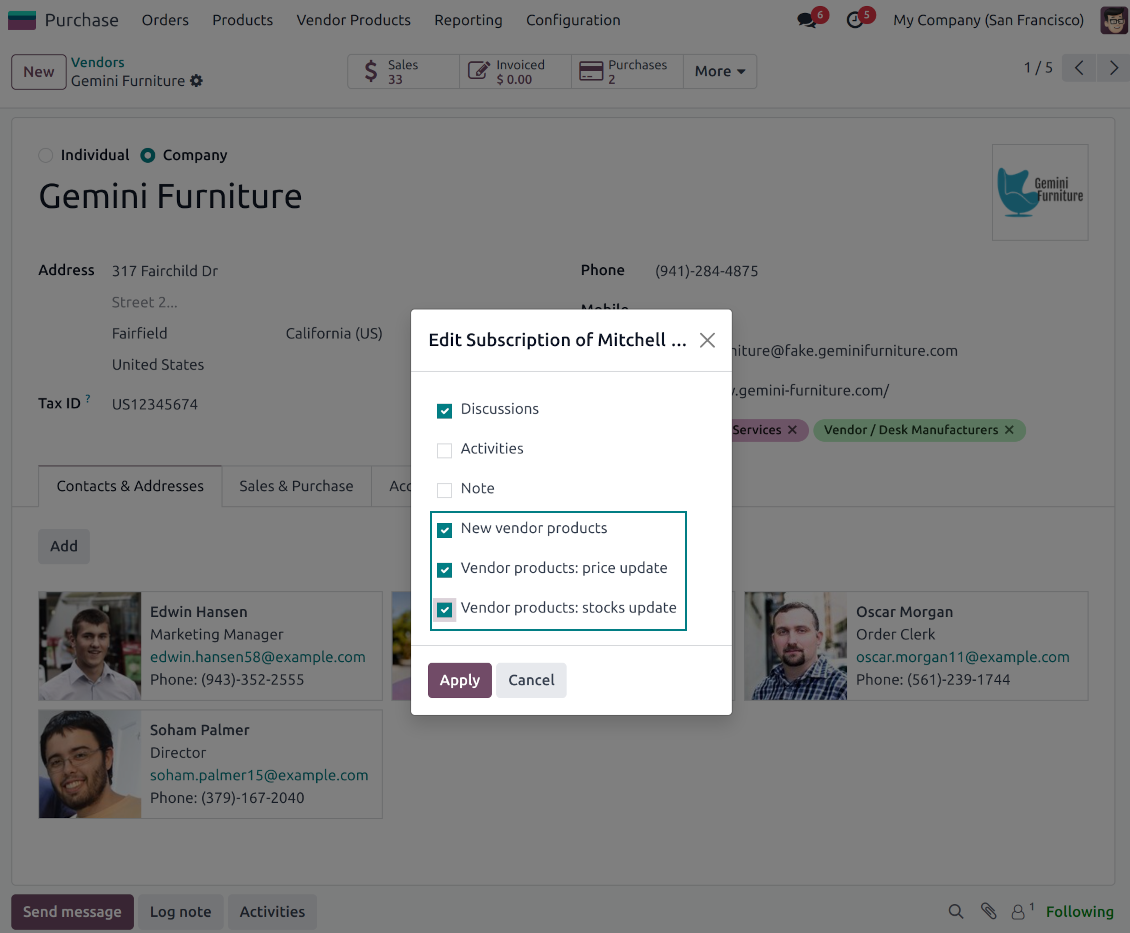This screenshot has height=933, width=1130.
Task: Go to the previous record with the left chevron
Action: click(x=1078, y=68)
